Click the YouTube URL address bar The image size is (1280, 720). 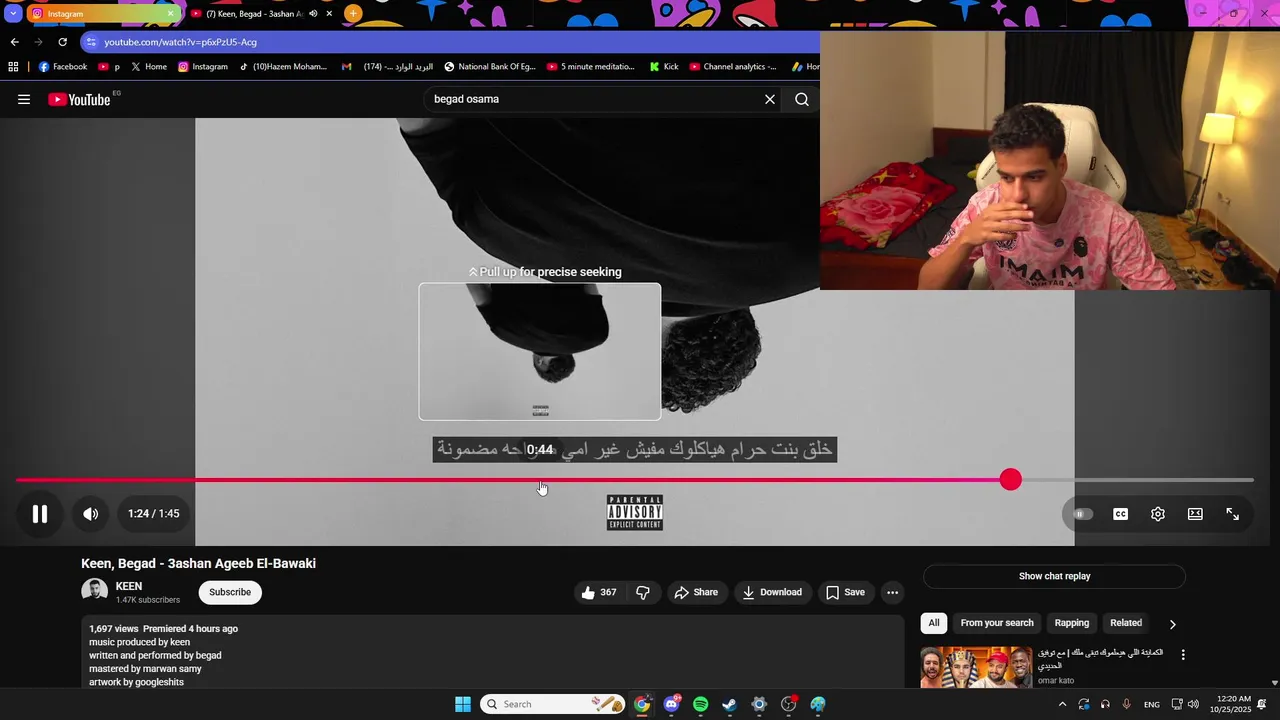pos(450,42)
